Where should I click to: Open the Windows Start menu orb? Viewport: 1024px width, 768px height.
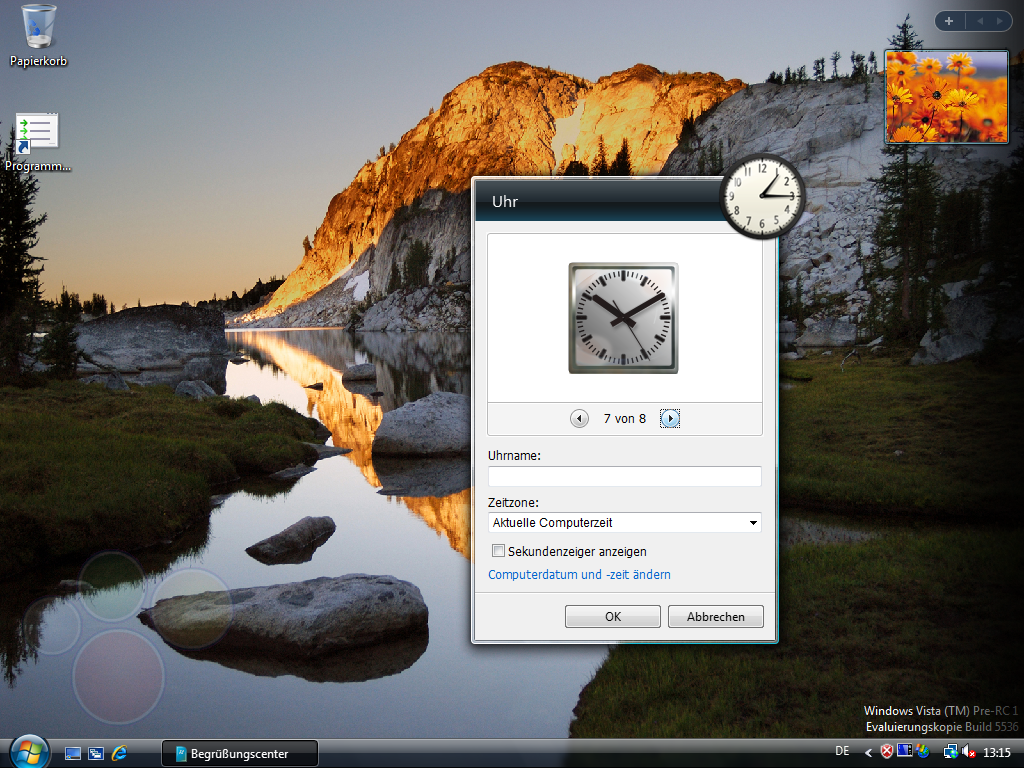[x=29, y=751]
